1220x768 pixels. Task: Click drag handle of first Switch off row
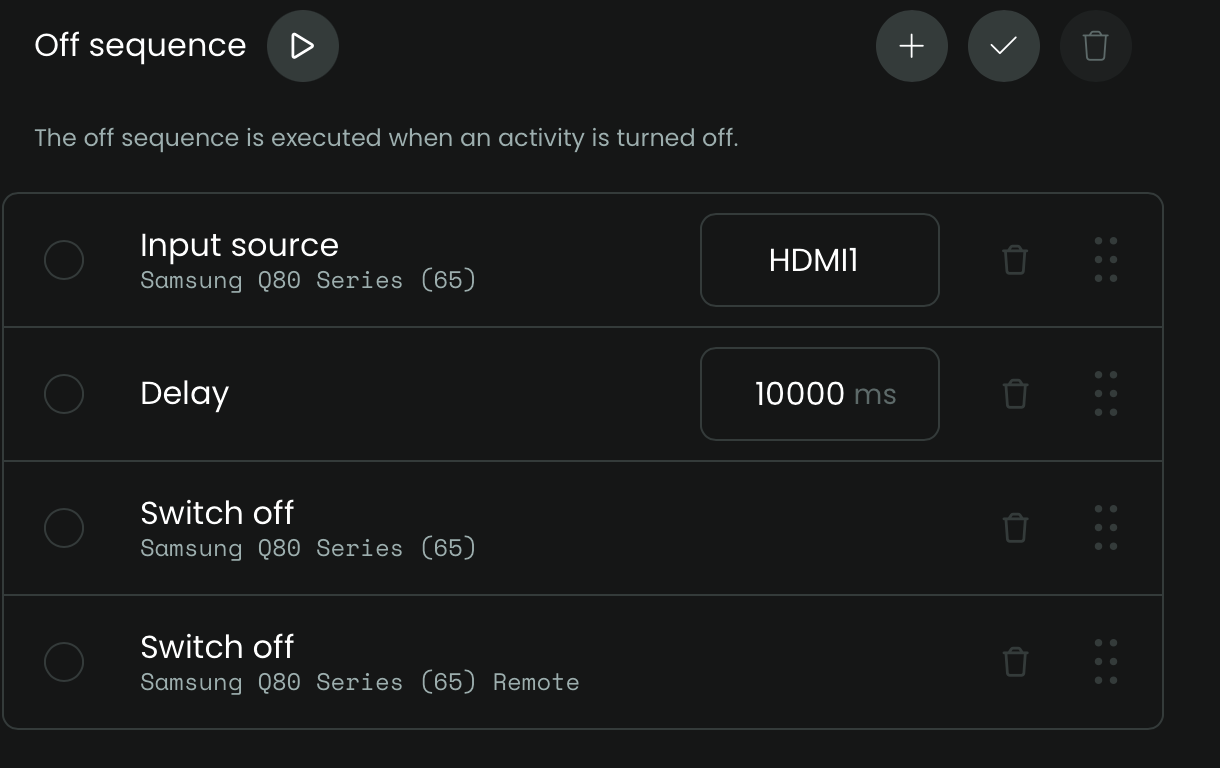(x=1105, y=528)
